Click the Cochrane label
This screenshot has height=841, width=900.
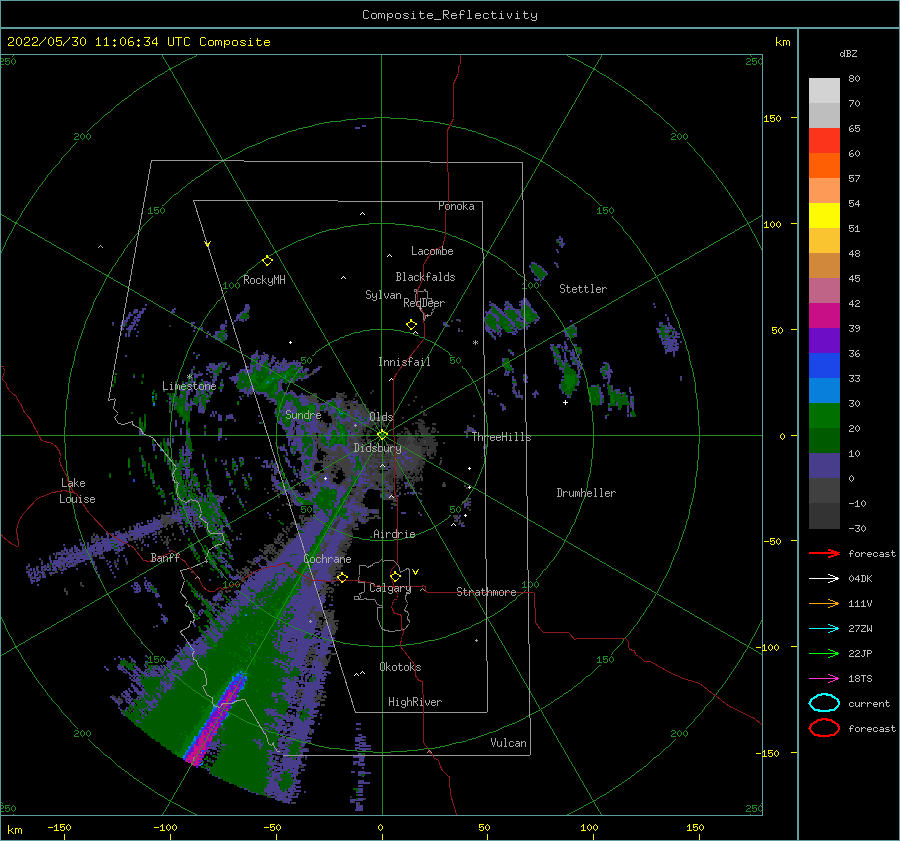[x=327, y=559]
